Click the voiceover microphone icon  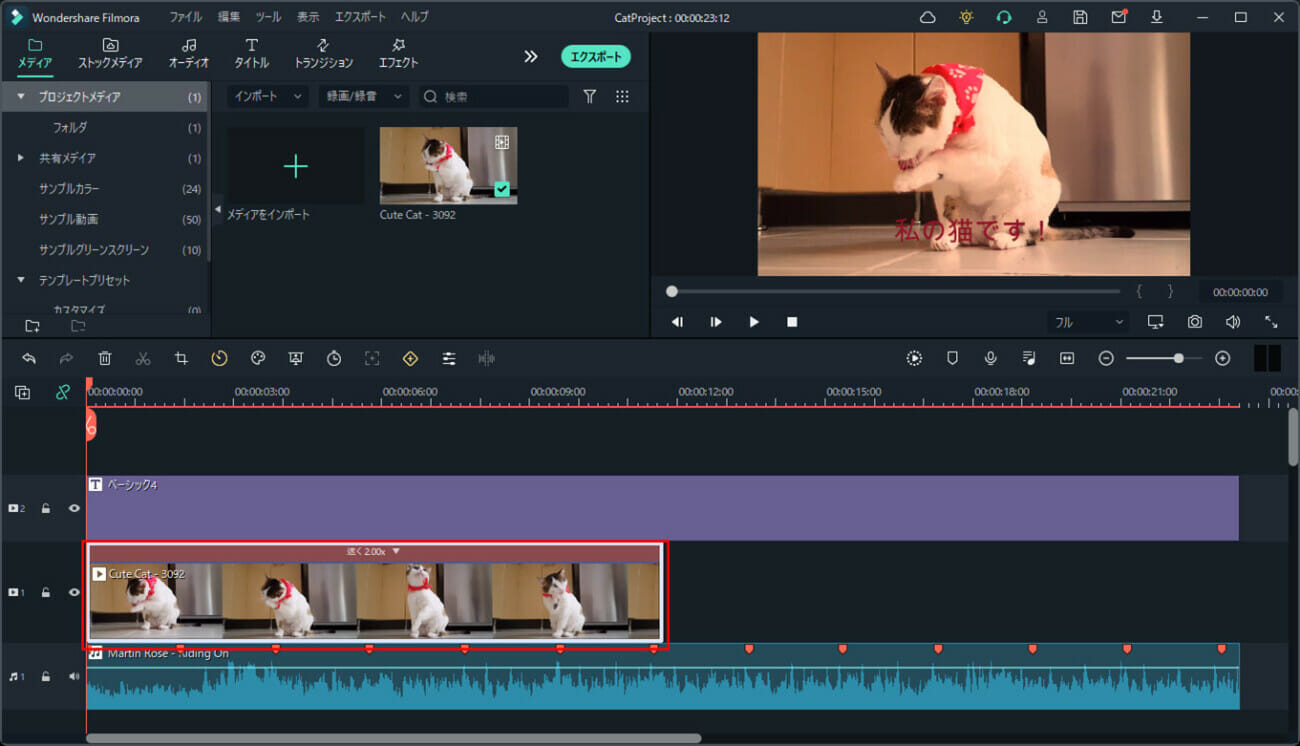click(x=990, y=358)
